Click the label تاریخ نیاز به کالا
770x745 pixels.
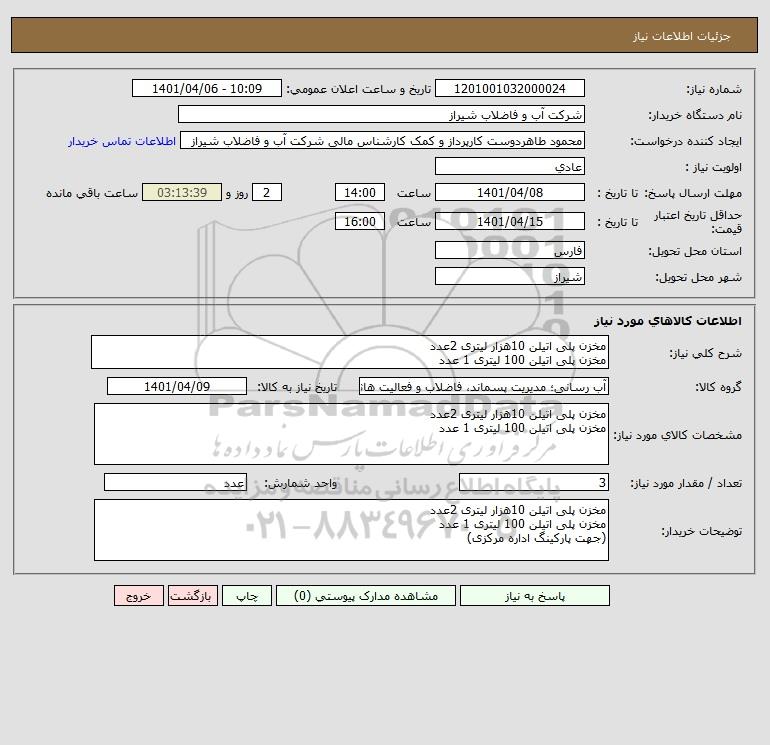[x=298, y=387]
